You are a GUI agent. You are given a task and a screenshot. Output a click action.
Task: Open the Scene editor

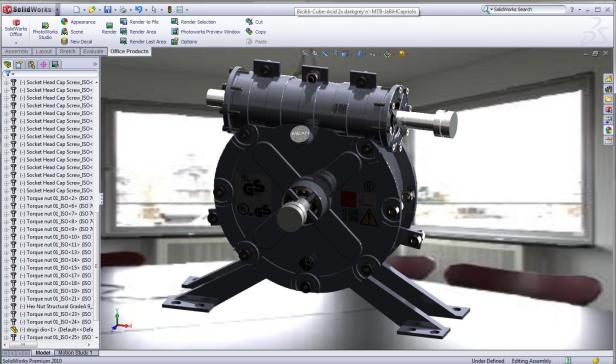pos(72,32)
